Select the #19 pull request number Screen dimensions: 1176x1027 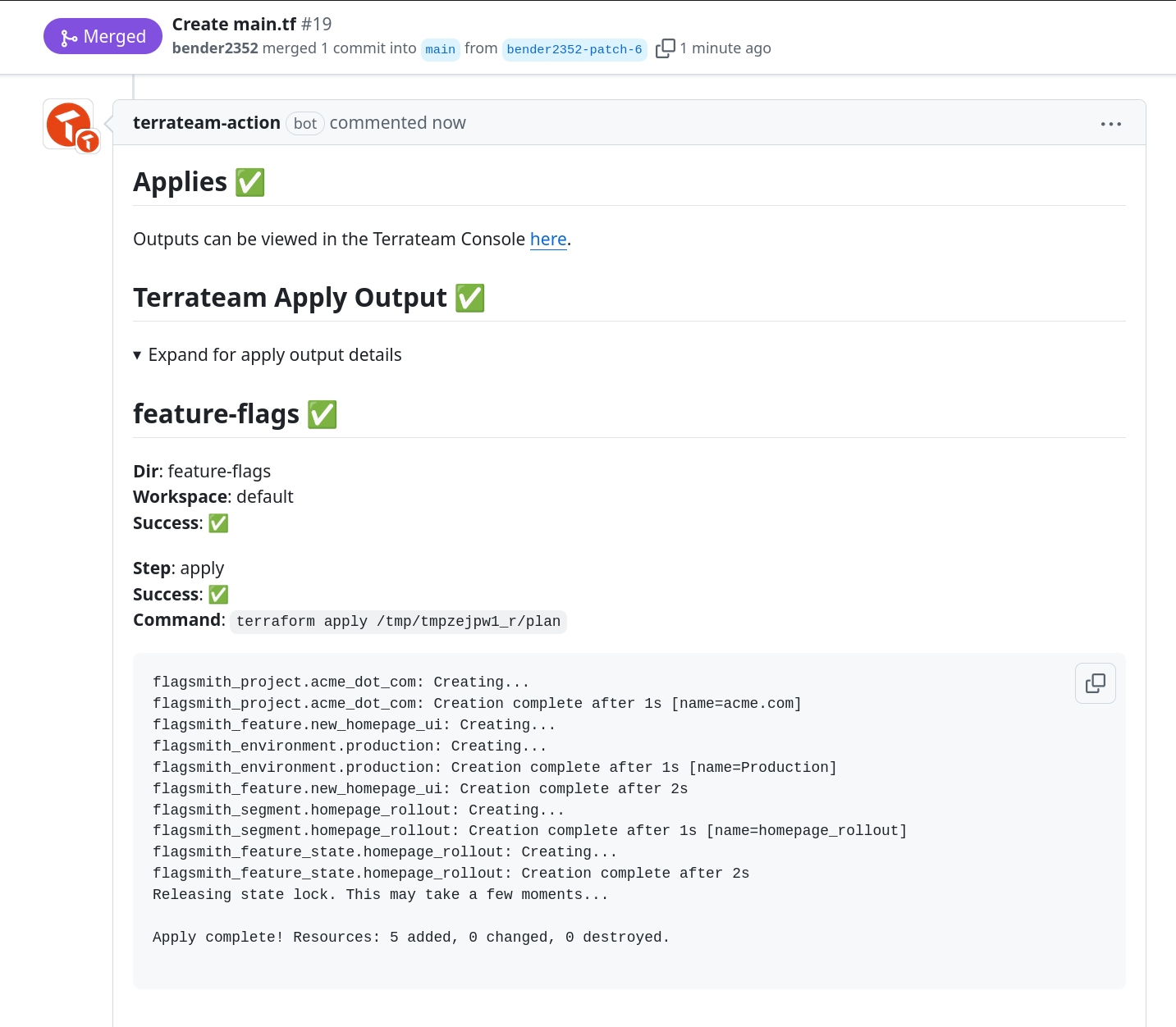(x=316, y=24)
